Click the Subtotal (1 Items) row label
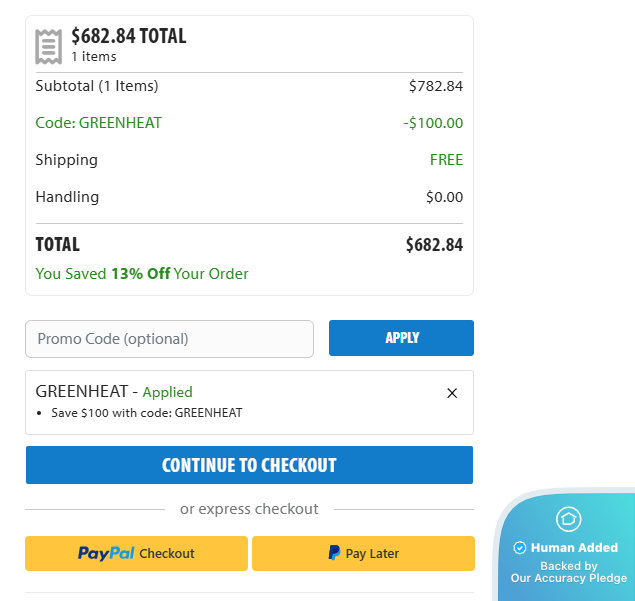The width and height of the screenshot is (635, 601). coord(97,86)
